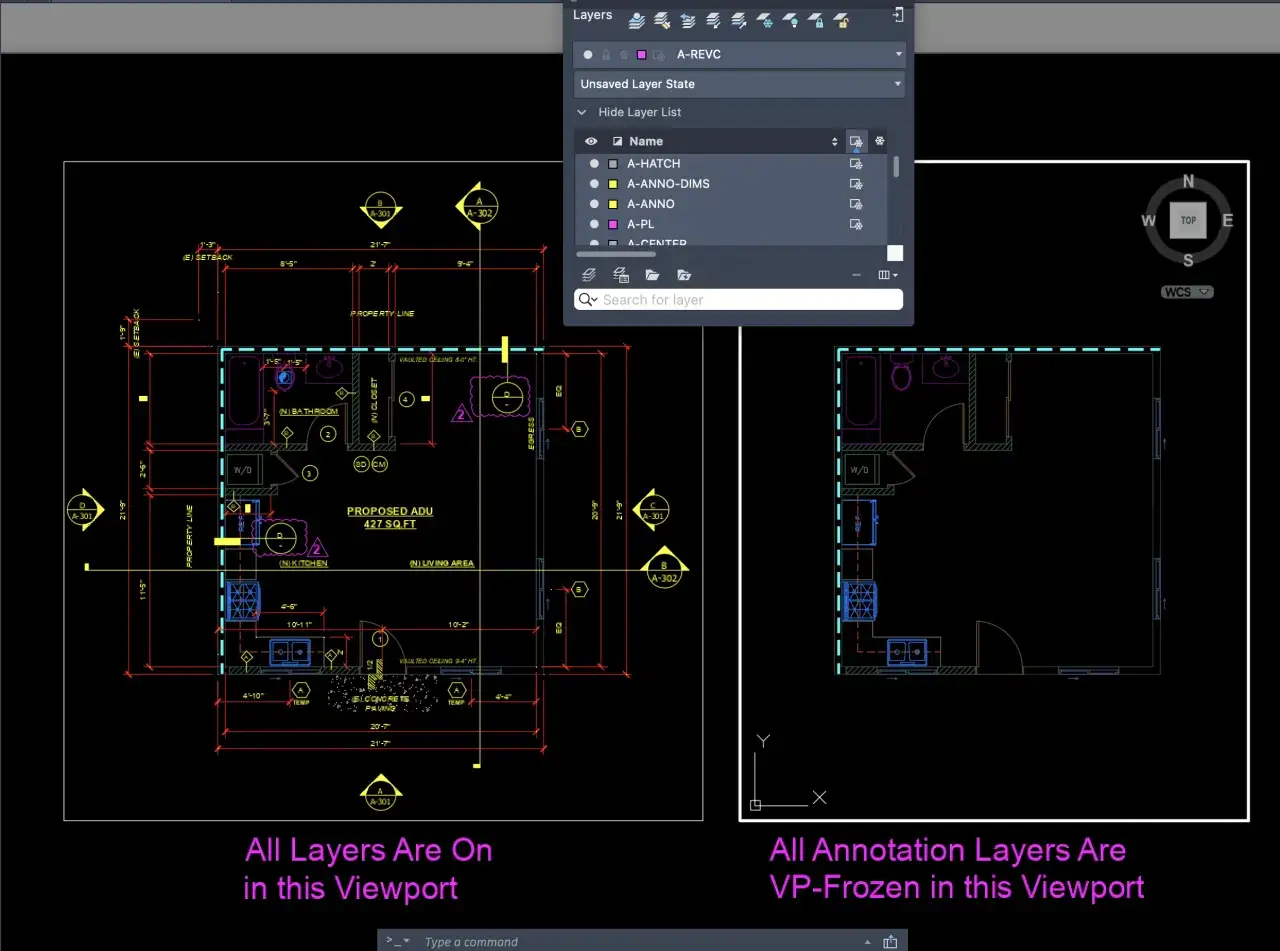Click the Unlock Layer open padlock icon

click(842, 19)
